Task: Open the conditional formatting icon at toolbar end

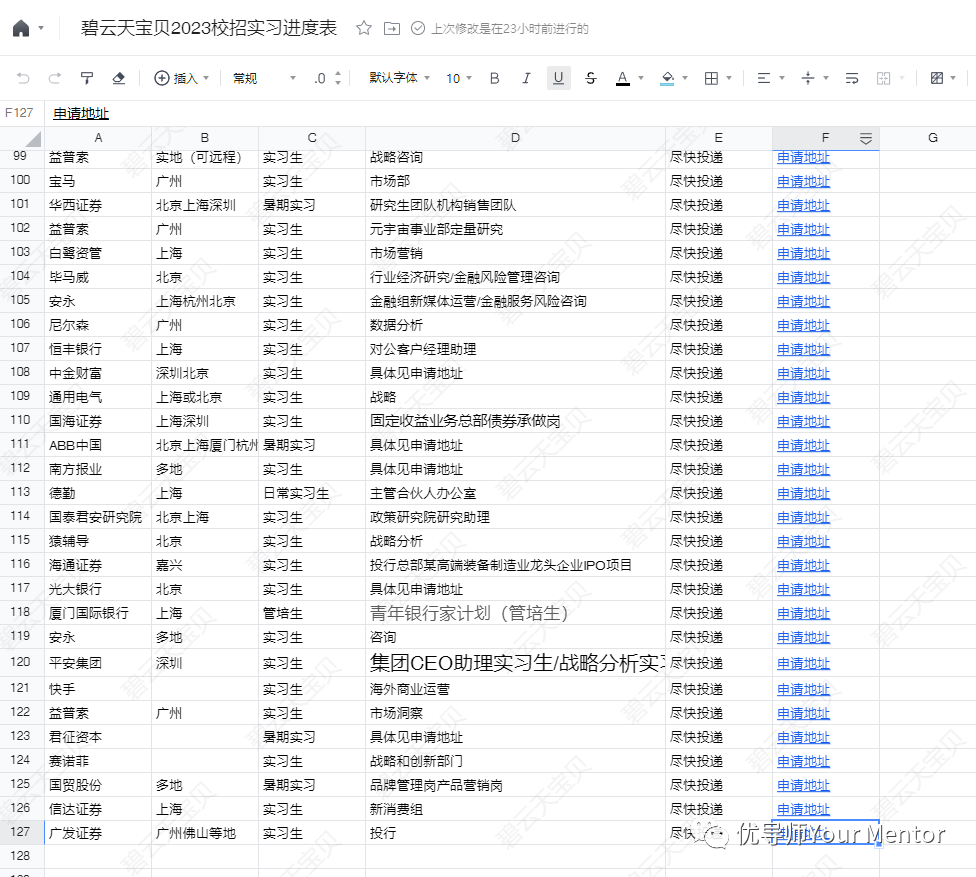Action: (937, 78)
